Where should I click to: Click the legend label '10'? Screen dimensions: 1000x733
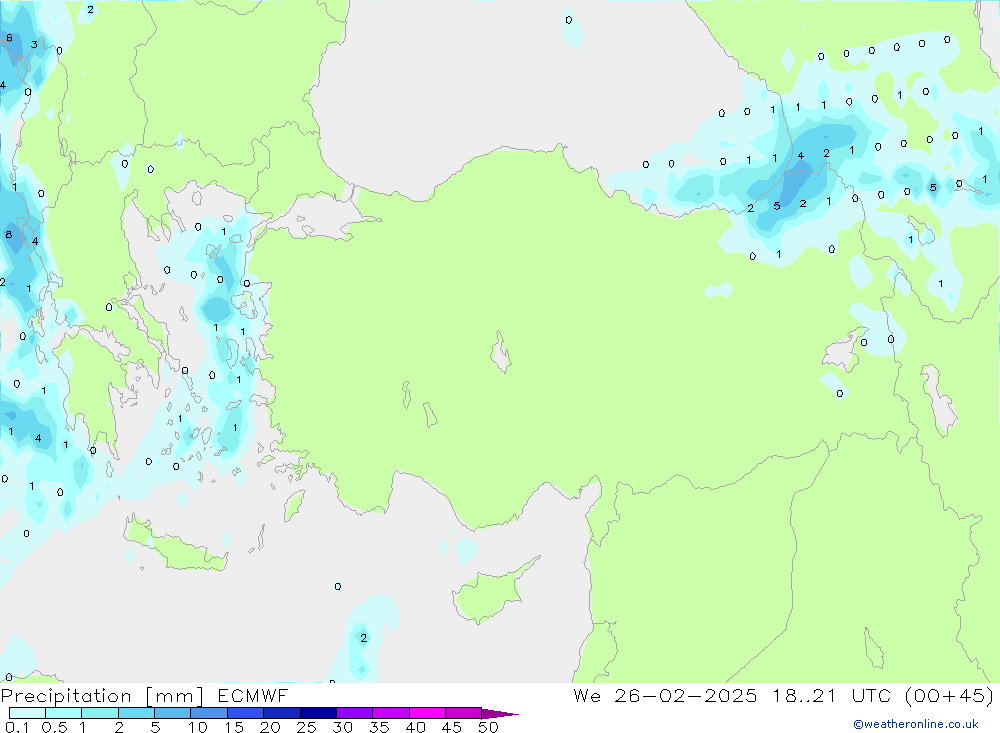(198, 727)
